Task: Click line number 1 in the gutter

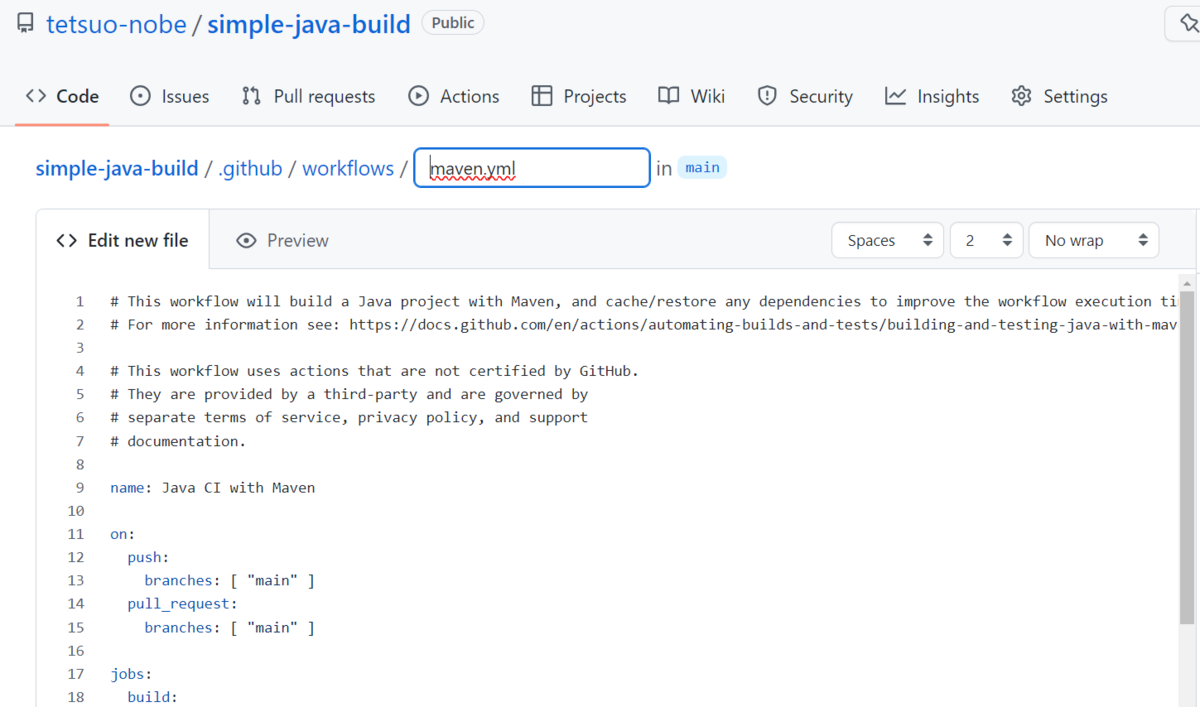Action: 80,301
